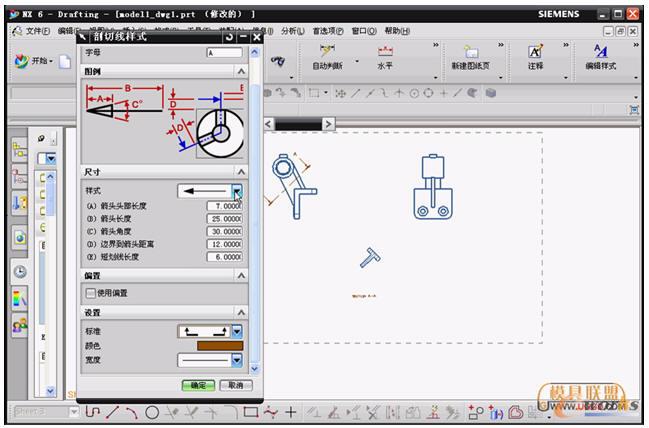Toggle the 使用偏置 checkbox

click(90, 293)
